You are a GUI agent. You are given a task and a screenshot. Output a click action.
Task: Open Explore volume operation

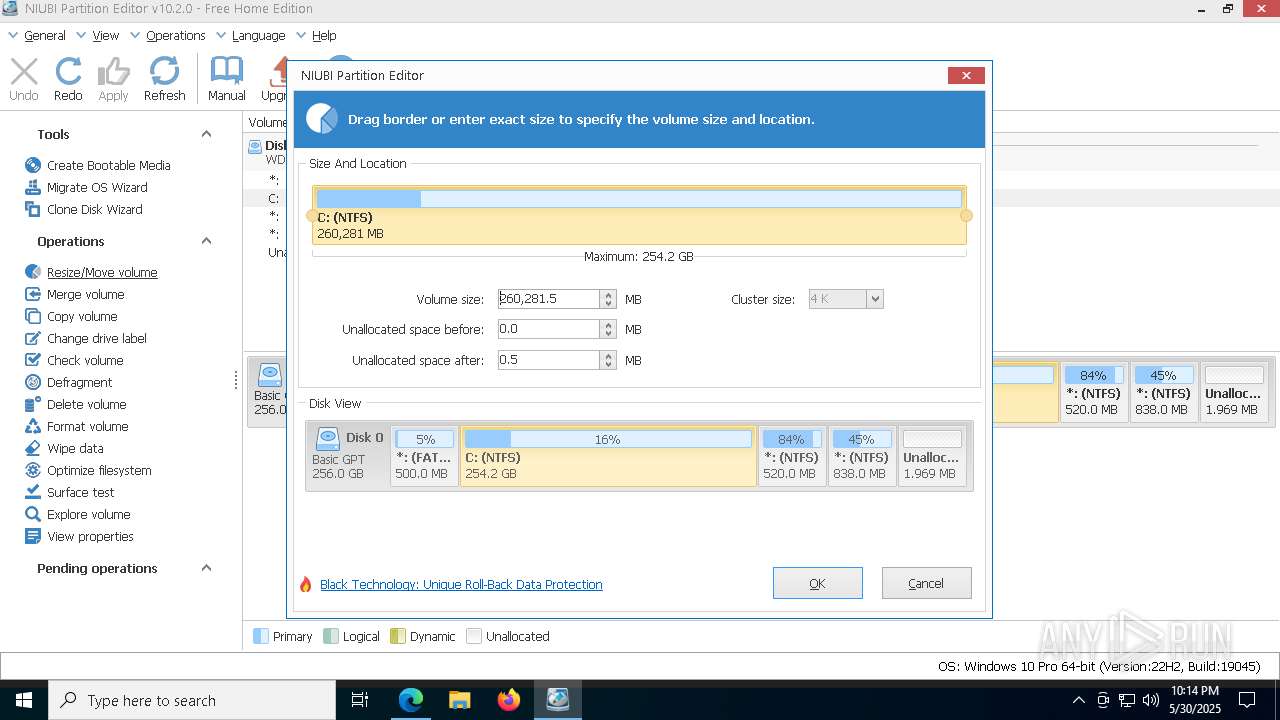click(x=77, y=514)
